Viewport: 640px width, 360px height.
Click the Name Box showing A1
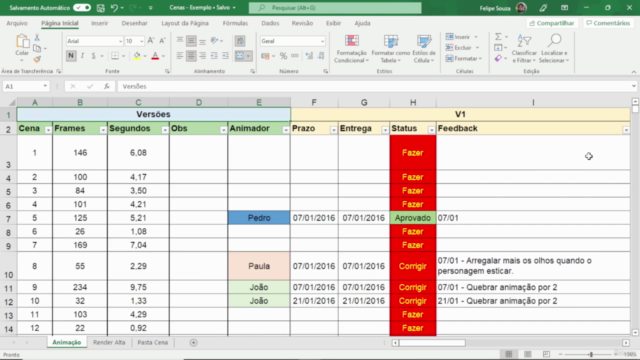click(x=25, y=87)
